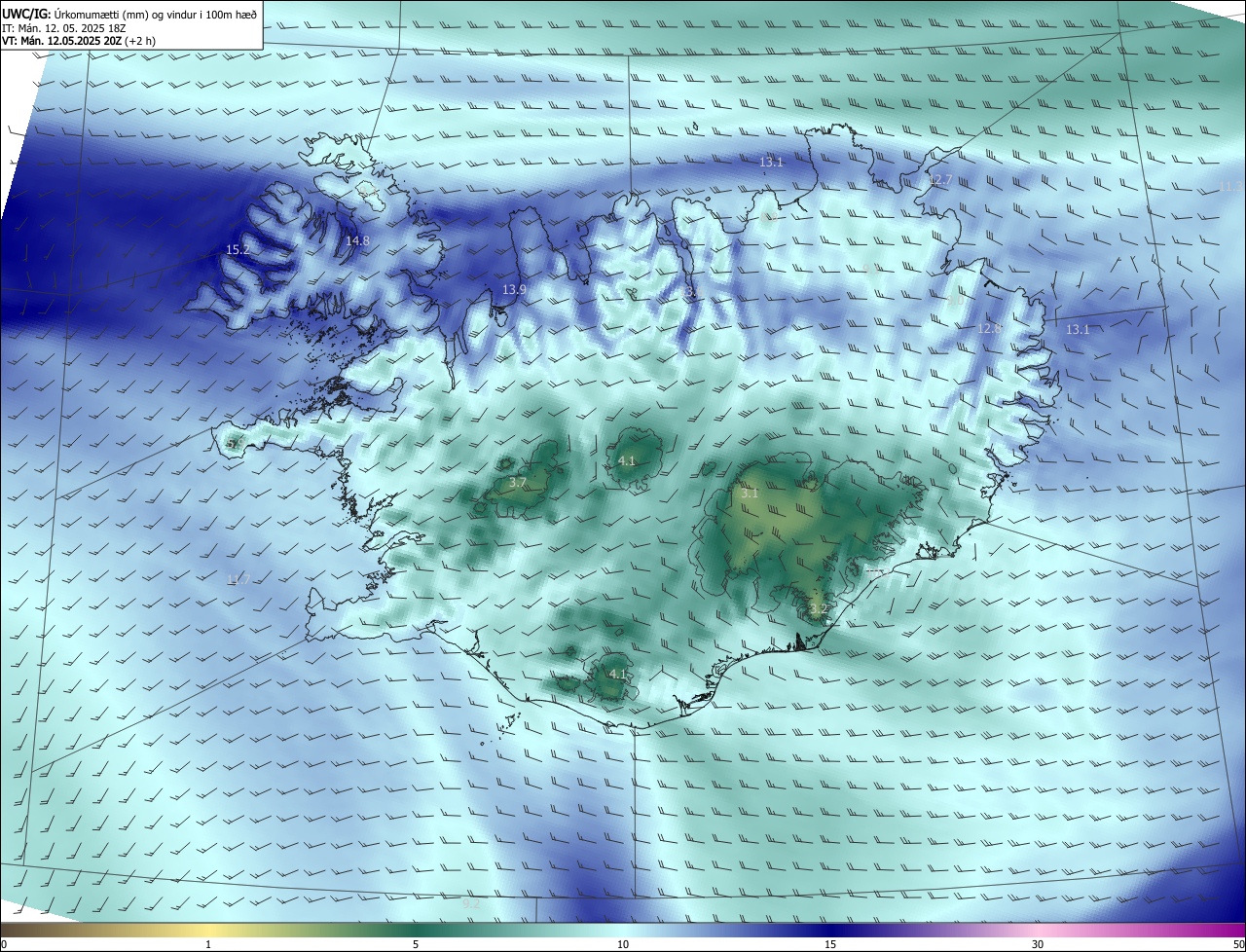Click the "50" label on the colour scale
Image resolution: width=1246 pixels, height=952 pixels.
tap(1238, 944)
